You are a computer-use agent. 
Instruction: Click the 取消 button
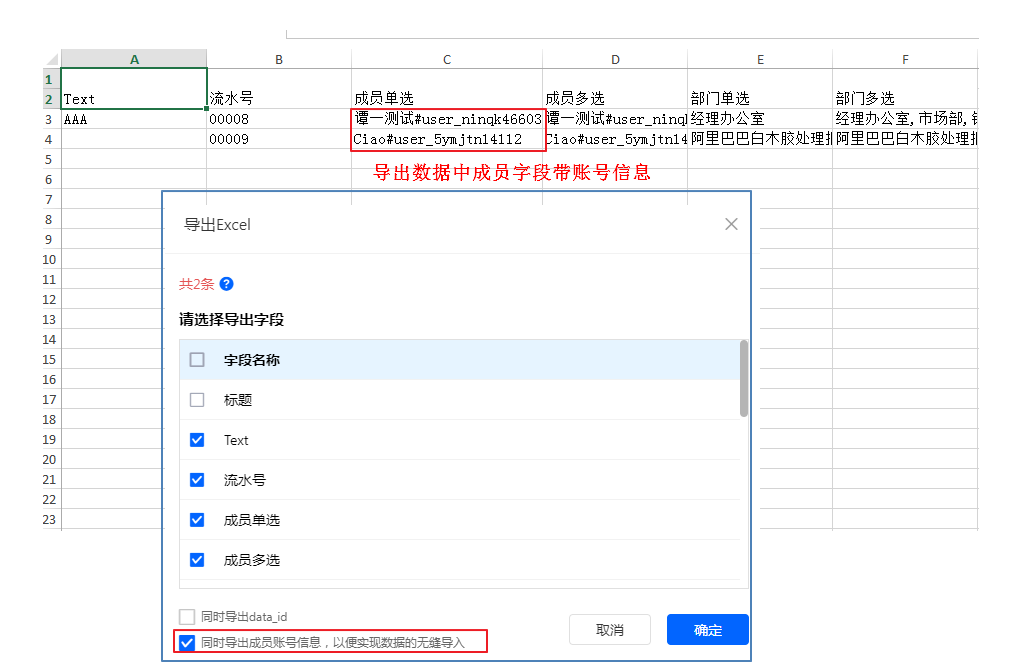[610, 630]
